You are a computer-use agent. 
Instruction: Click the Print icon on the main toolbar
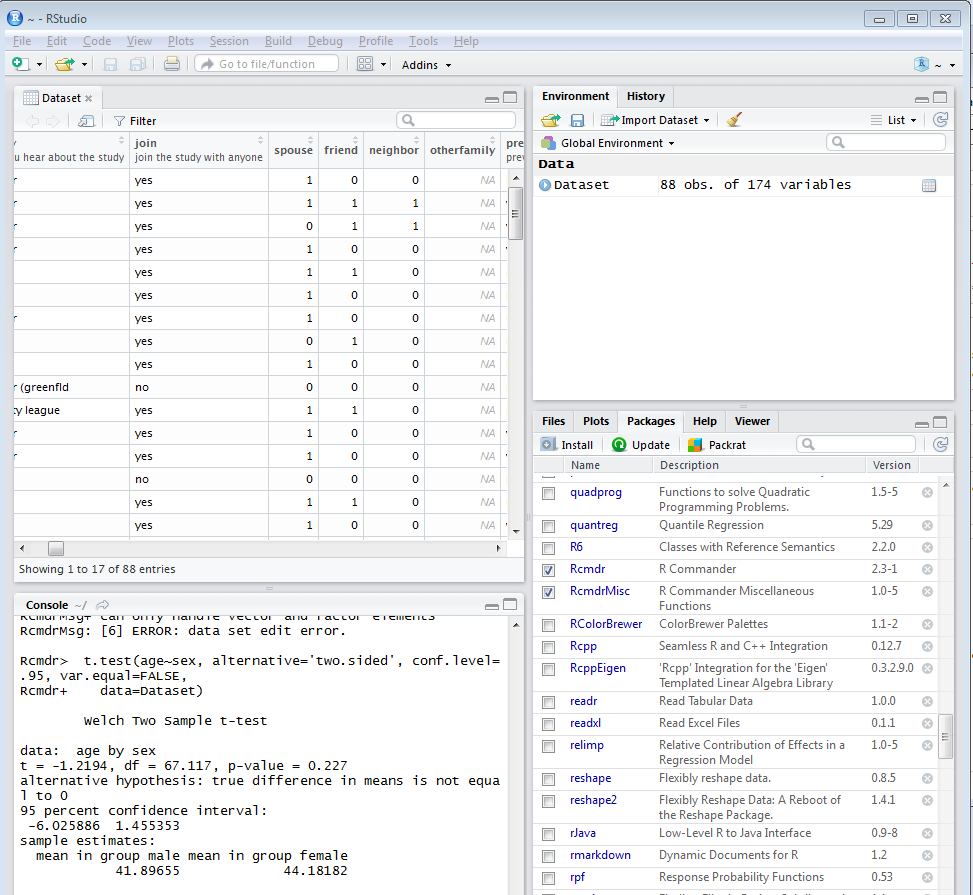[170, 63]
